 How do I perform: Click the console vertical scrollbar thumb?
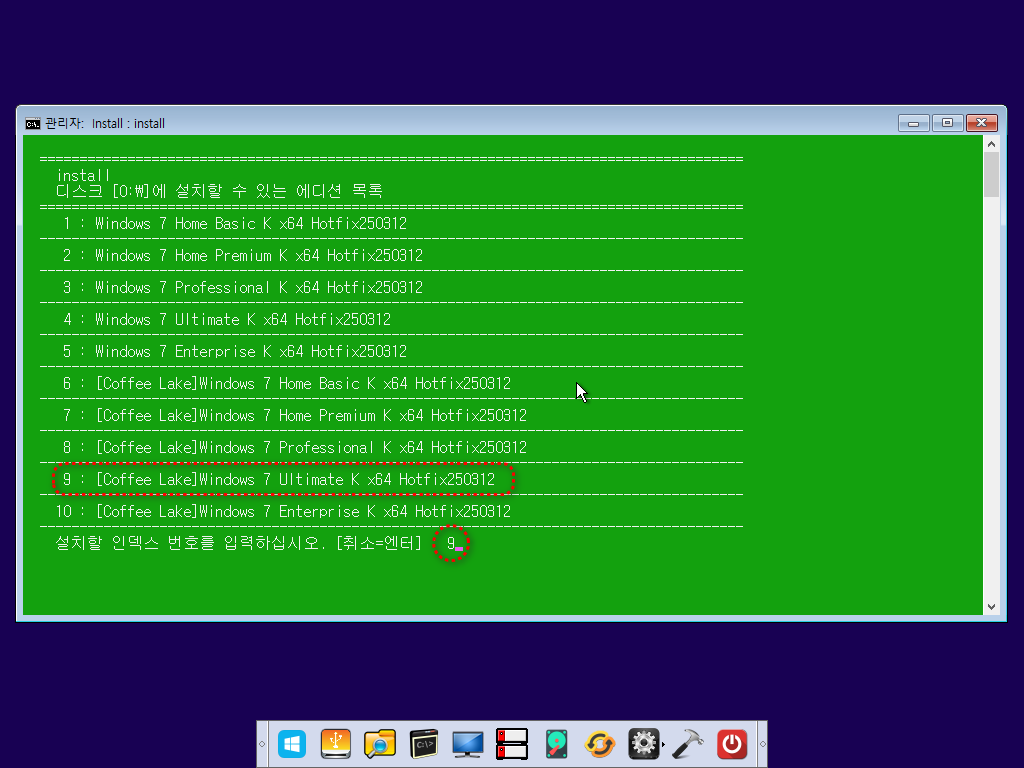point(991,174)
